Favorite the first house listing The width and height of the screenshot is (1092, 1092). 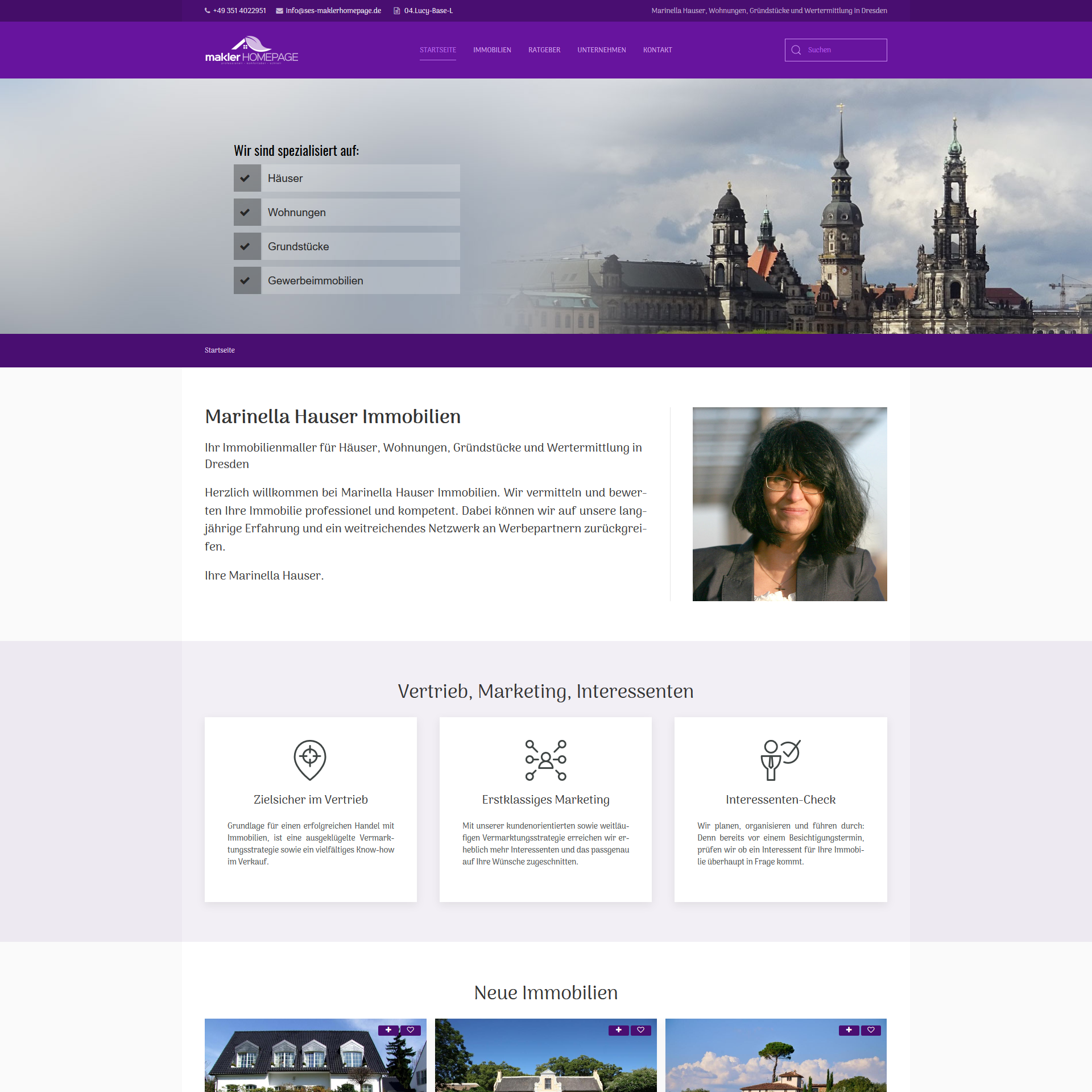tap(411, 1030)
